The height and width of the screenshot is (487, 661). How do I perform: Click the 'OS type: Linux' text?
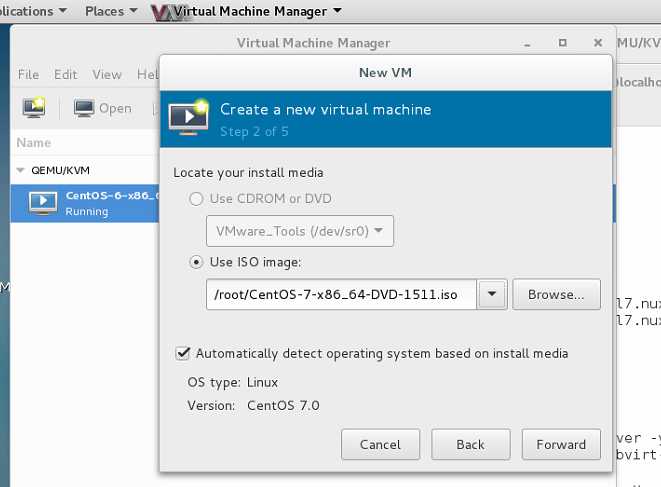pyautogui.click(x=233, y=382)
